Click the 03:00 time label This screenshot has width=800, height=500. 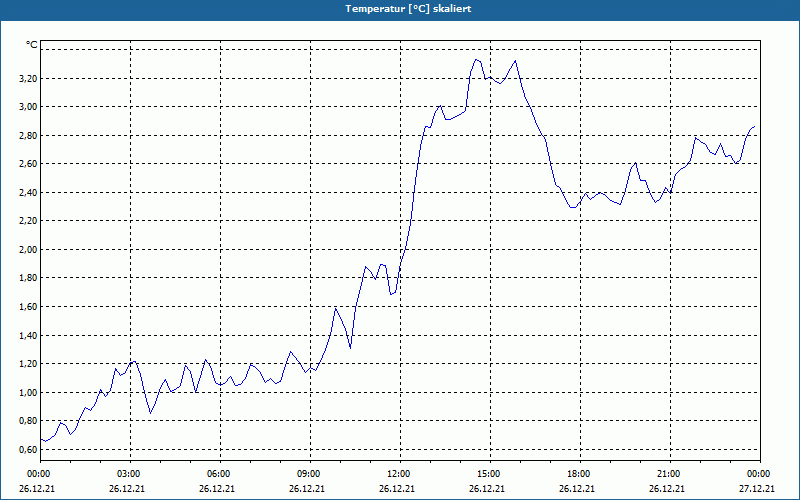click(x=130, y=474)
